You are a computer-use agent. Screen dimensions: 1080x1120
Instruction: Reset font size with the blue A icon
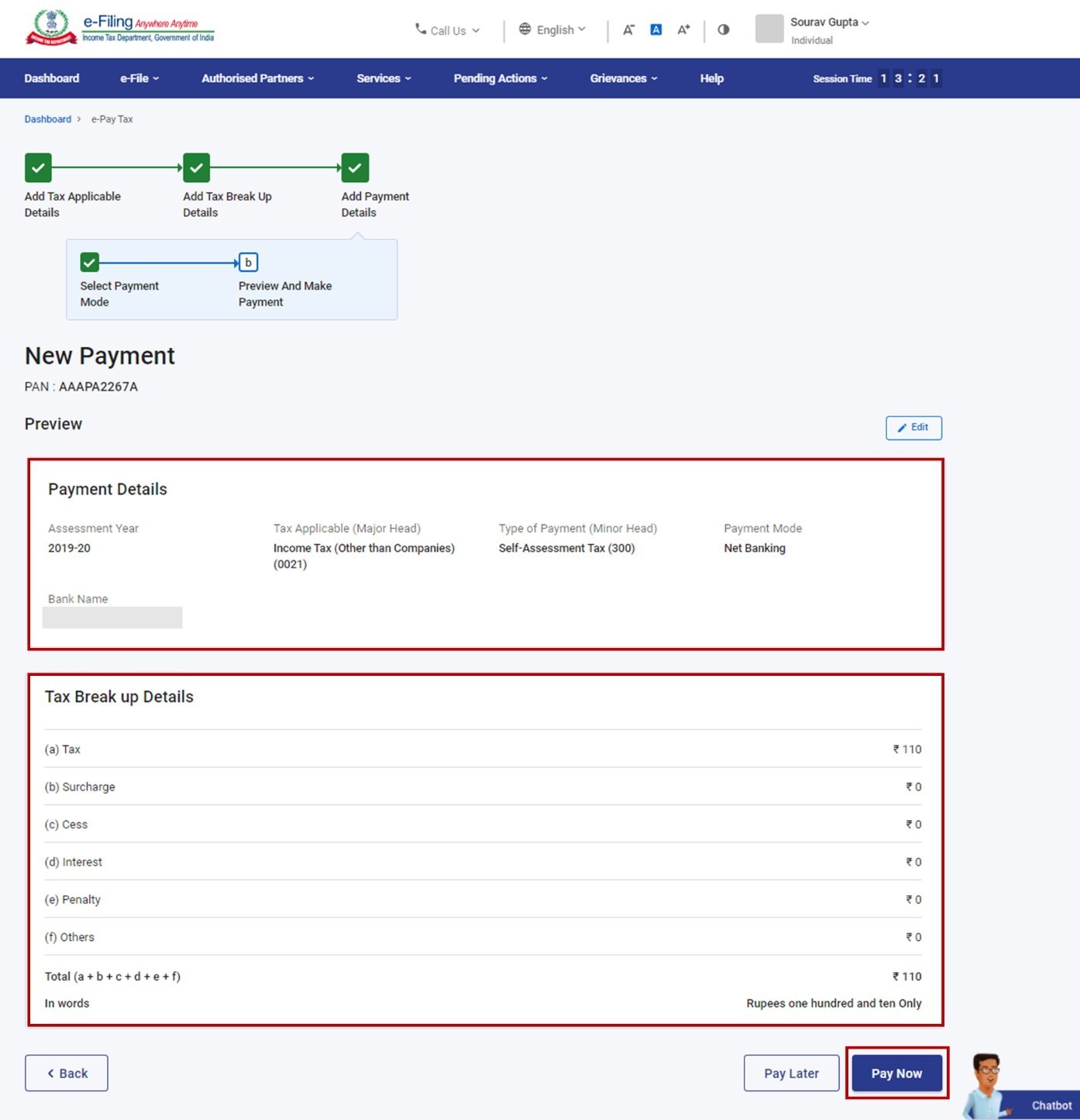[x=655, y=29]
